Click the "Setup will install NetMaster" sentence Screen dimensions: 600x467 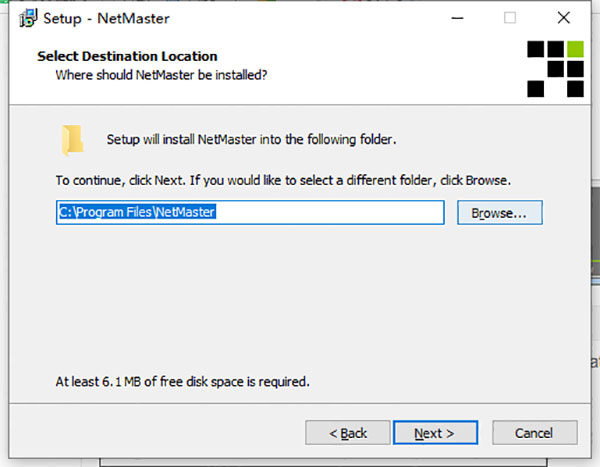click(x=251, y=140)
